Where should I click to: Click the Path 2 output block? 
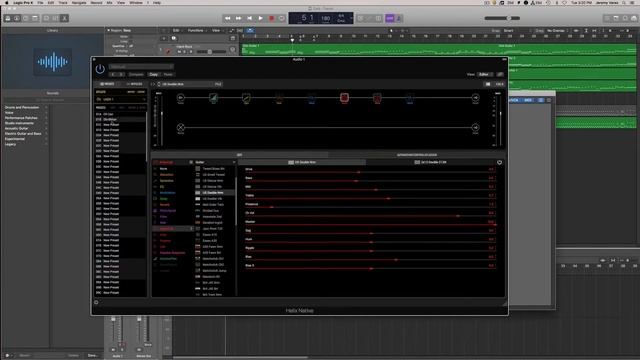pos(475,127)
